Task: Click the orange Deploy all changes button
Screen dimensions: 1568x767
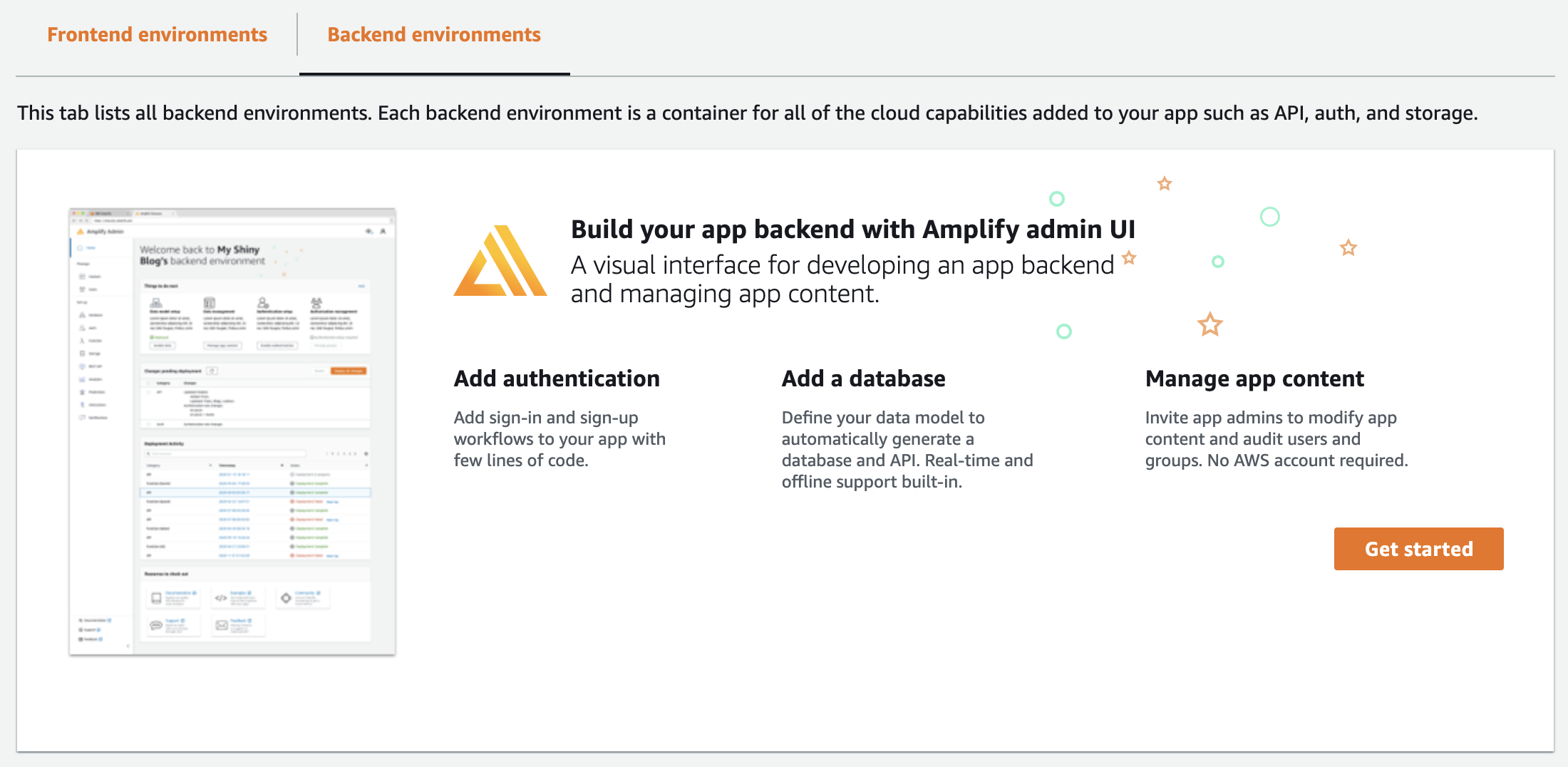Action: [x=349, y=371]
